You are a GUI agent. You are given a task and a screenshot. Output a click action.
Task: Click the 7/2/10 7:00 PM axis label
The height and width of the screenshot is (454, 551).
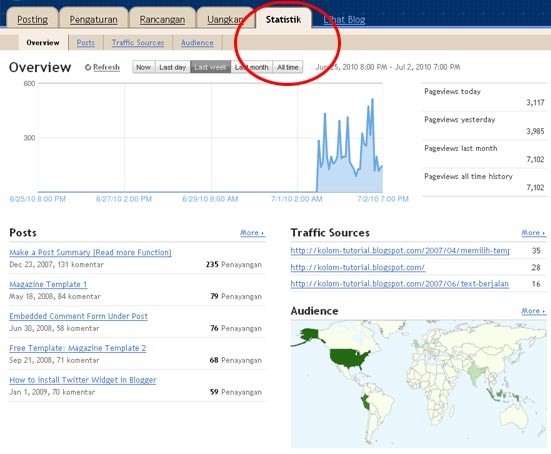tap(383, 199)
